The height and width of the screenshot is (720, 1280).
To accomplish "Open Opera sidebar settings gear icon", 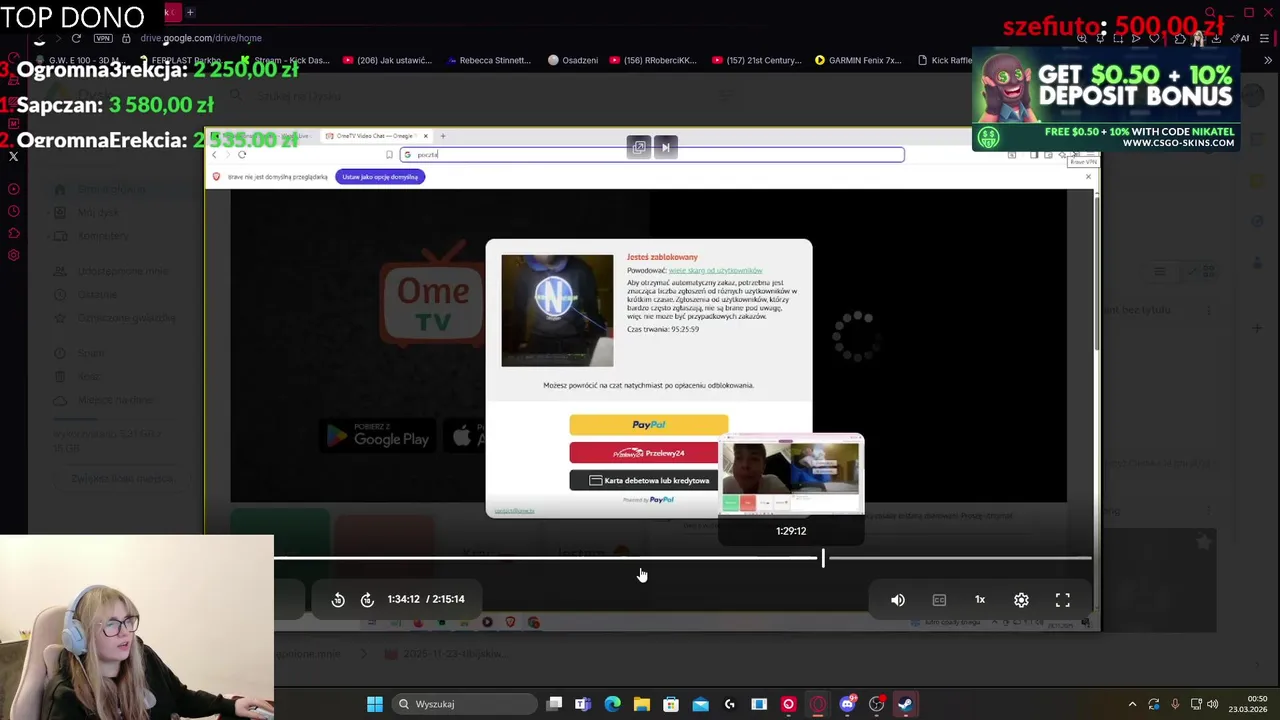I will [x=14, y=255].
